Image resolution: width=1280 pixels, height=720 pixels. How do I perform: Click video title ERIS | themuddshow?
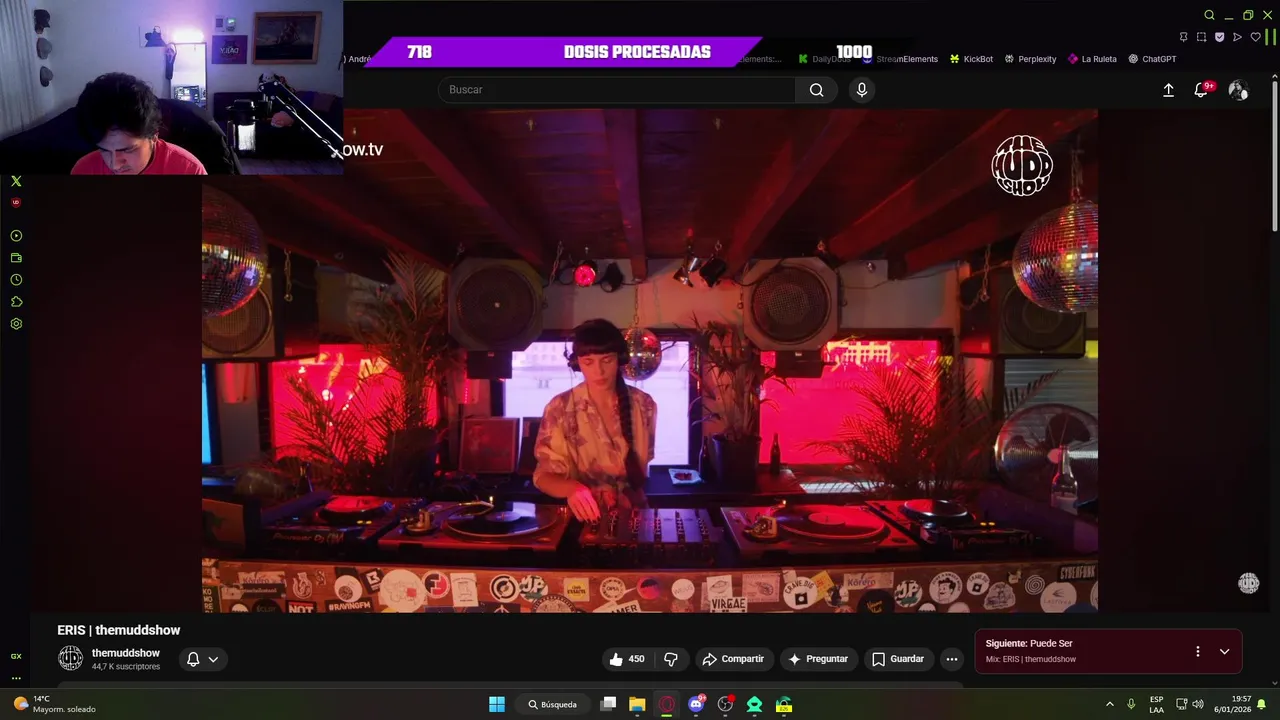point(119,630)
